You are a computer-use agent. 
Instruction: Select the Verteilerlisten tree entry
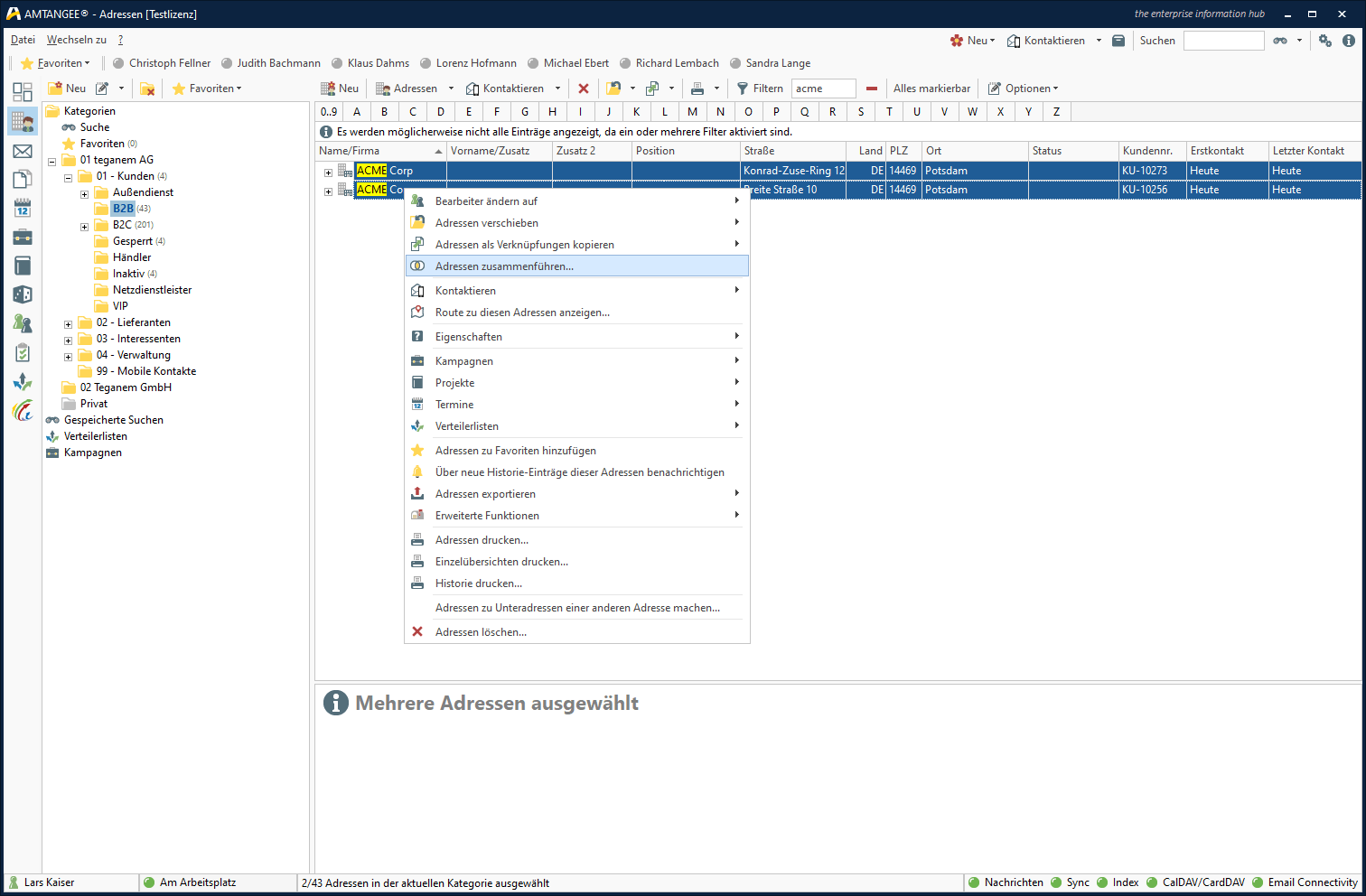click(96, 436)
